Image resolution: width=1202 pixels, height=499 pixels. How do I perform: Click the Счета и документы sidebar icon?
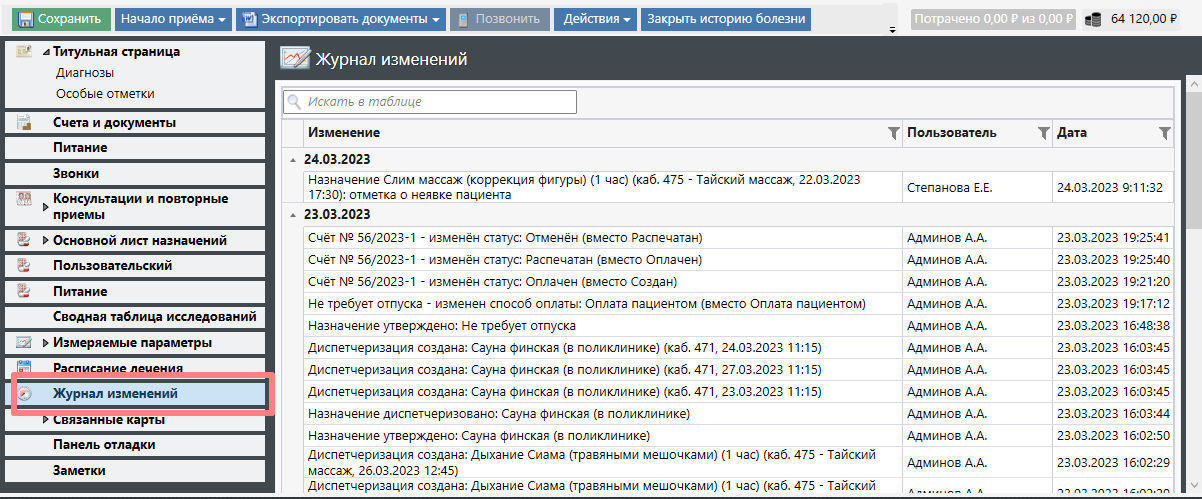point(25,123)
